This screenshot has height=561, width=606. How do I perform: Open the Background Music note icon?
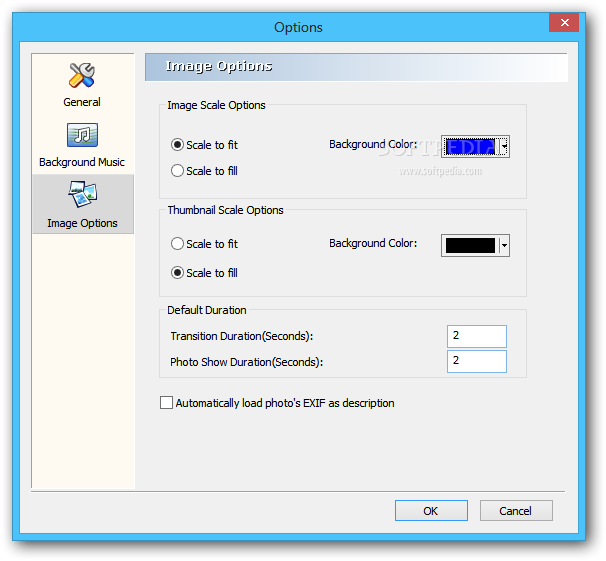coord(82,135)
